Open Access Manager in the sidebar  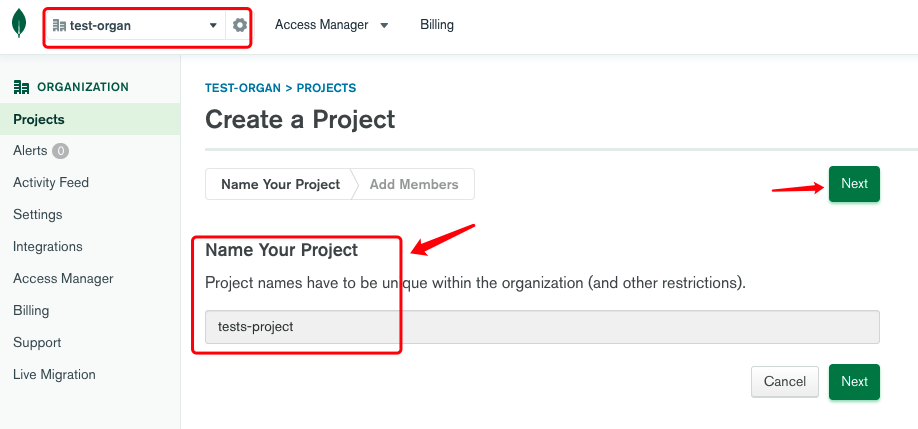[63, 279]
